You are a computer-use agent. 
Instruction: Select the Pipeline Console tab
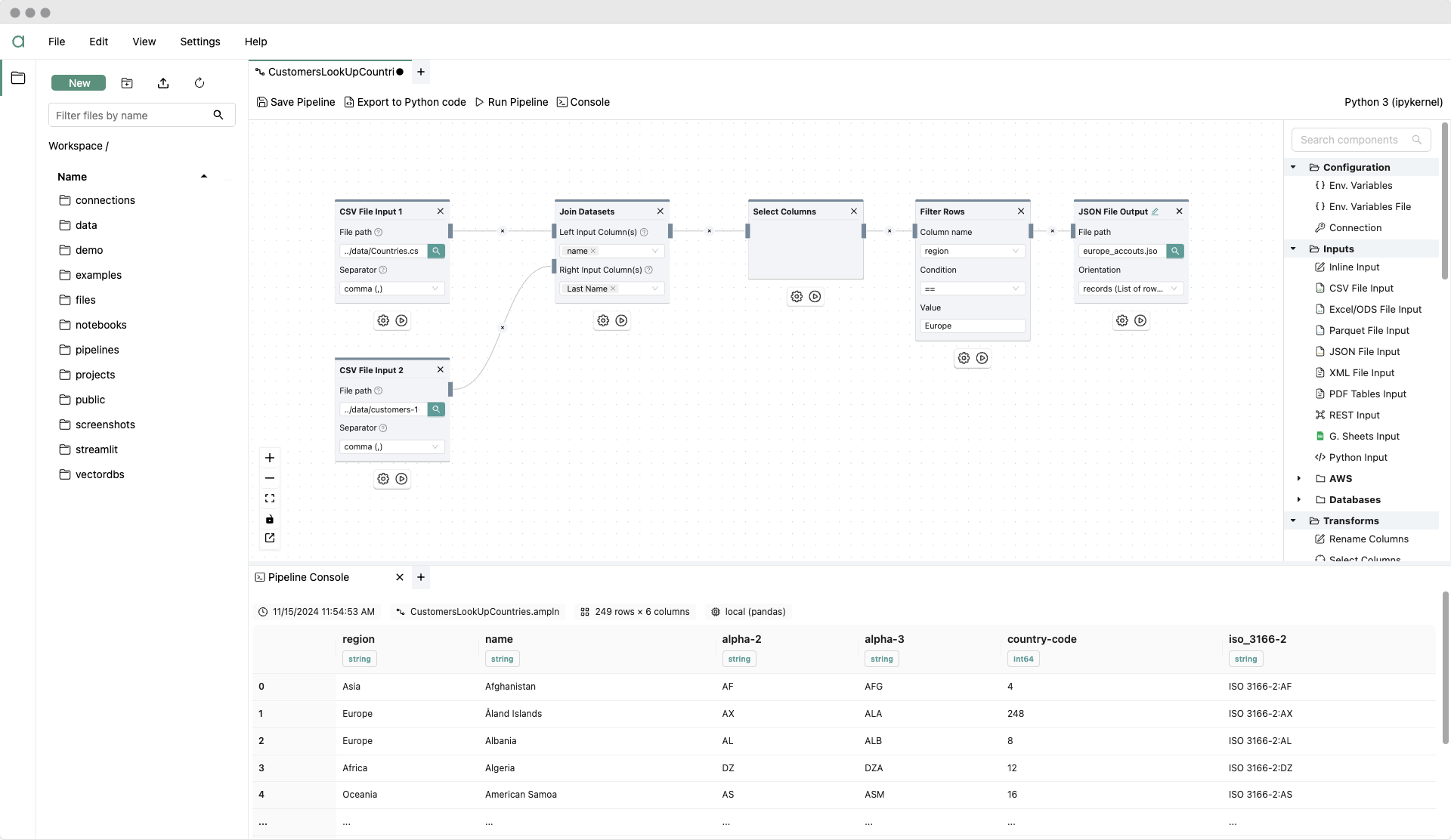[x=308, y=577]
